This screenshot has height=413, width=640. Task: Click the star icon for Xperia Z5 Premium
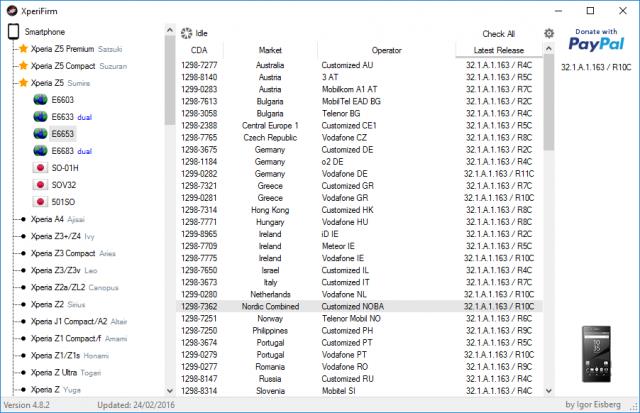pos(23,49)
